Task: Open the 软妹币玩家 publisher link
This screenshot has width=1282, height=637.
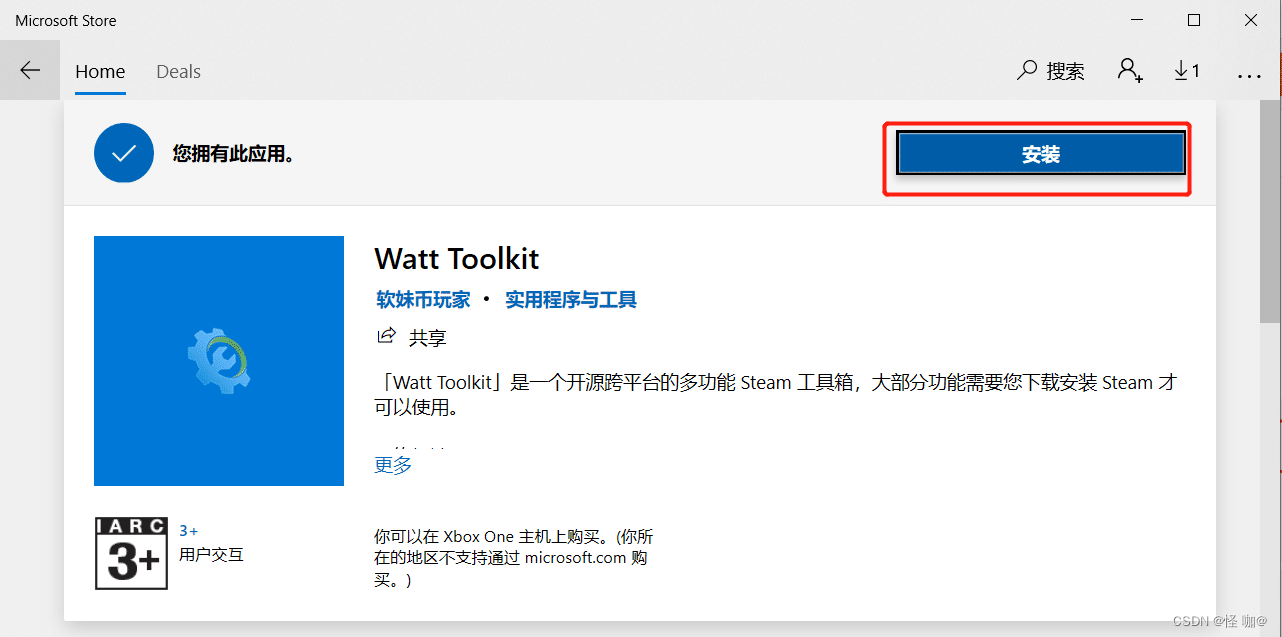Action: click(x=423, y=299)
